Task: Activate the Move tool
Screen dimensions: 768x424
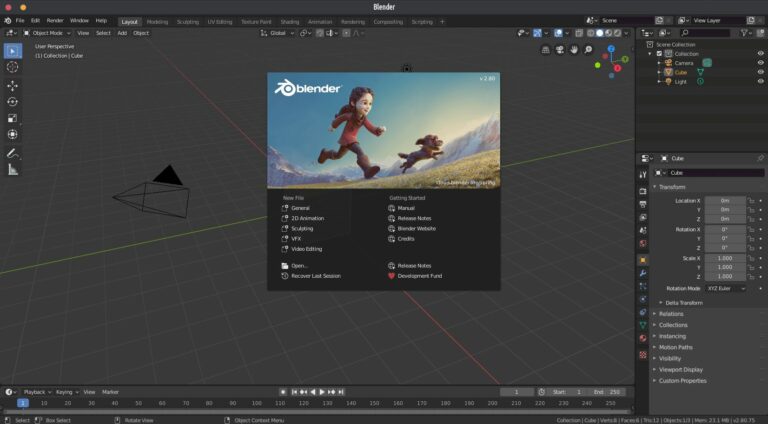Action: pos(12,85)
